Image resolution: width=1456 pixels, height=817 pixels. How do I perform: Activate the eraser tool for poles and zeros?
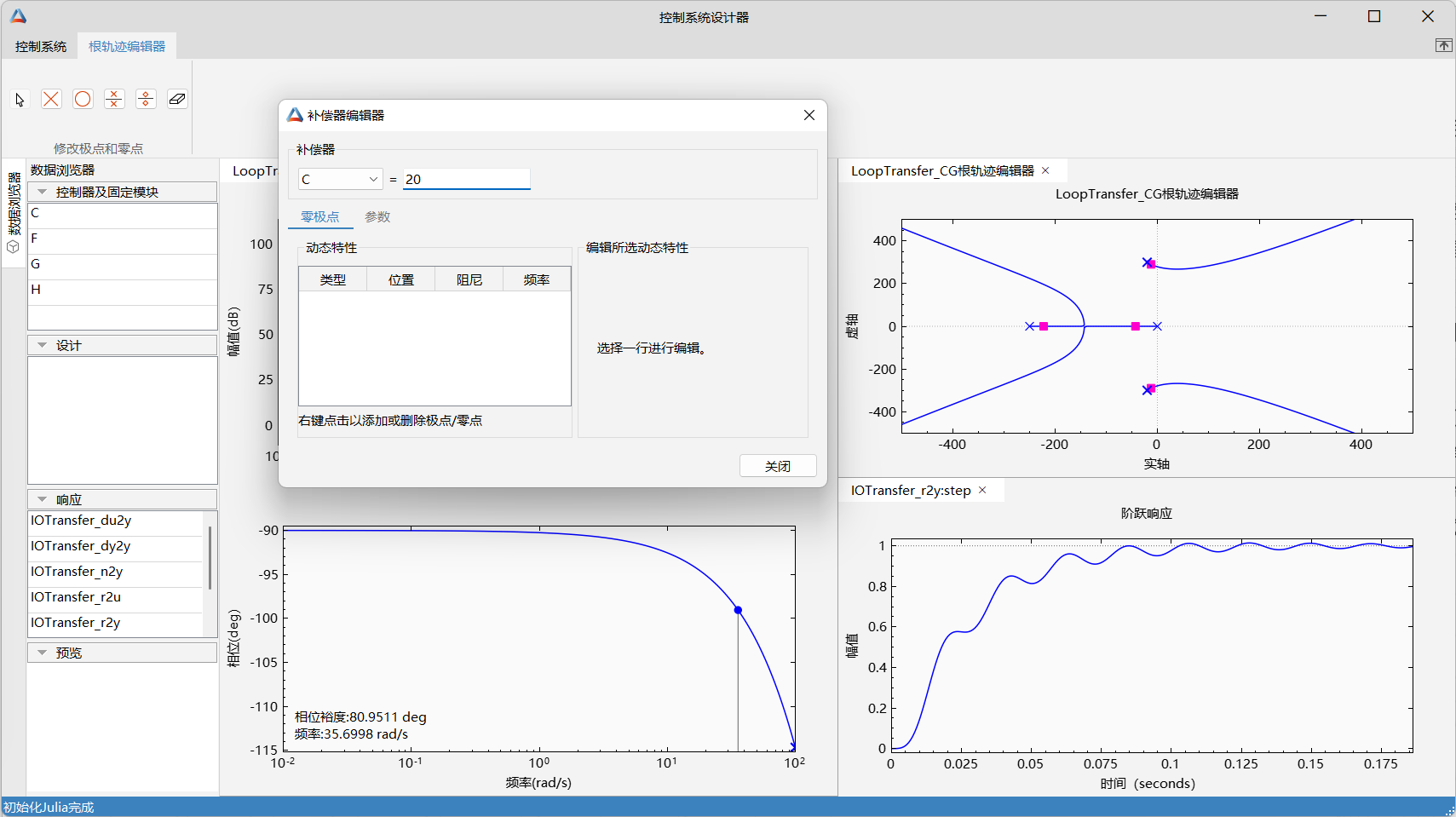(177, 100)
